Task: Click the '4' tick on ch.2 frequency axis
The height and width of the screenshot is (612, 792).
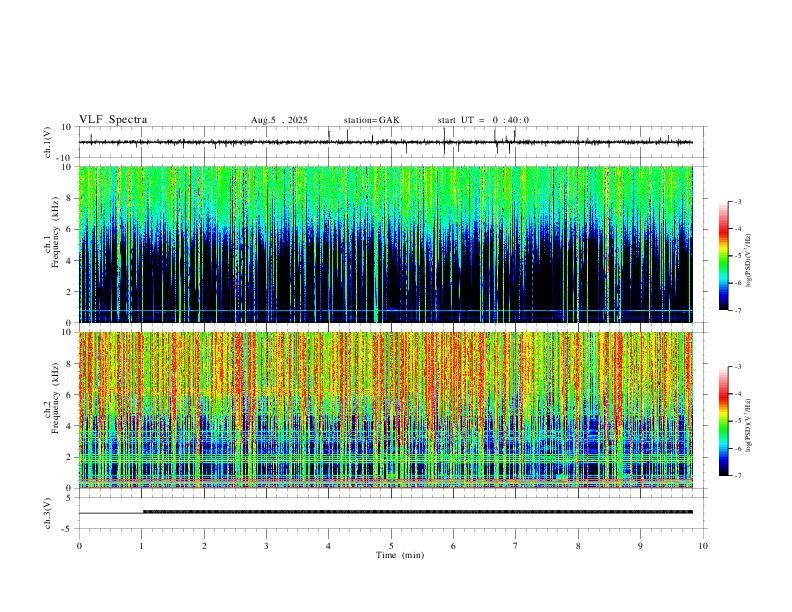Action: pos(70,426)
